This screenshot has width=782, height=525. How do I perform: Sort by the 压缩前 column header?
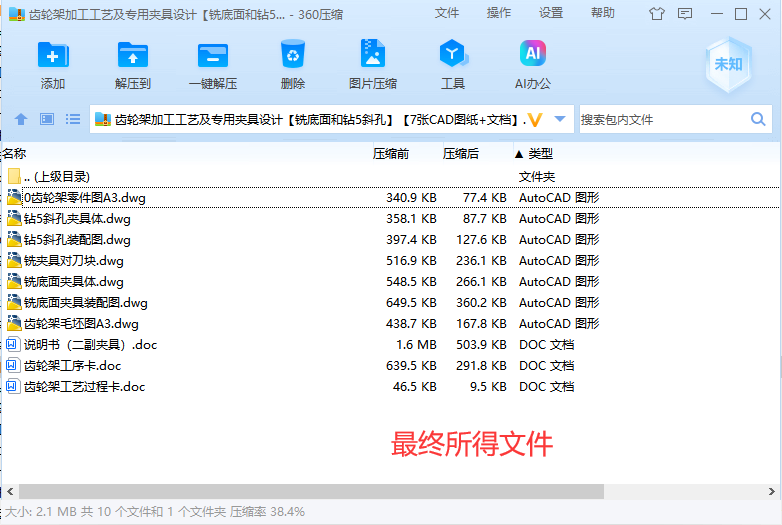click(x=391, y=154)
